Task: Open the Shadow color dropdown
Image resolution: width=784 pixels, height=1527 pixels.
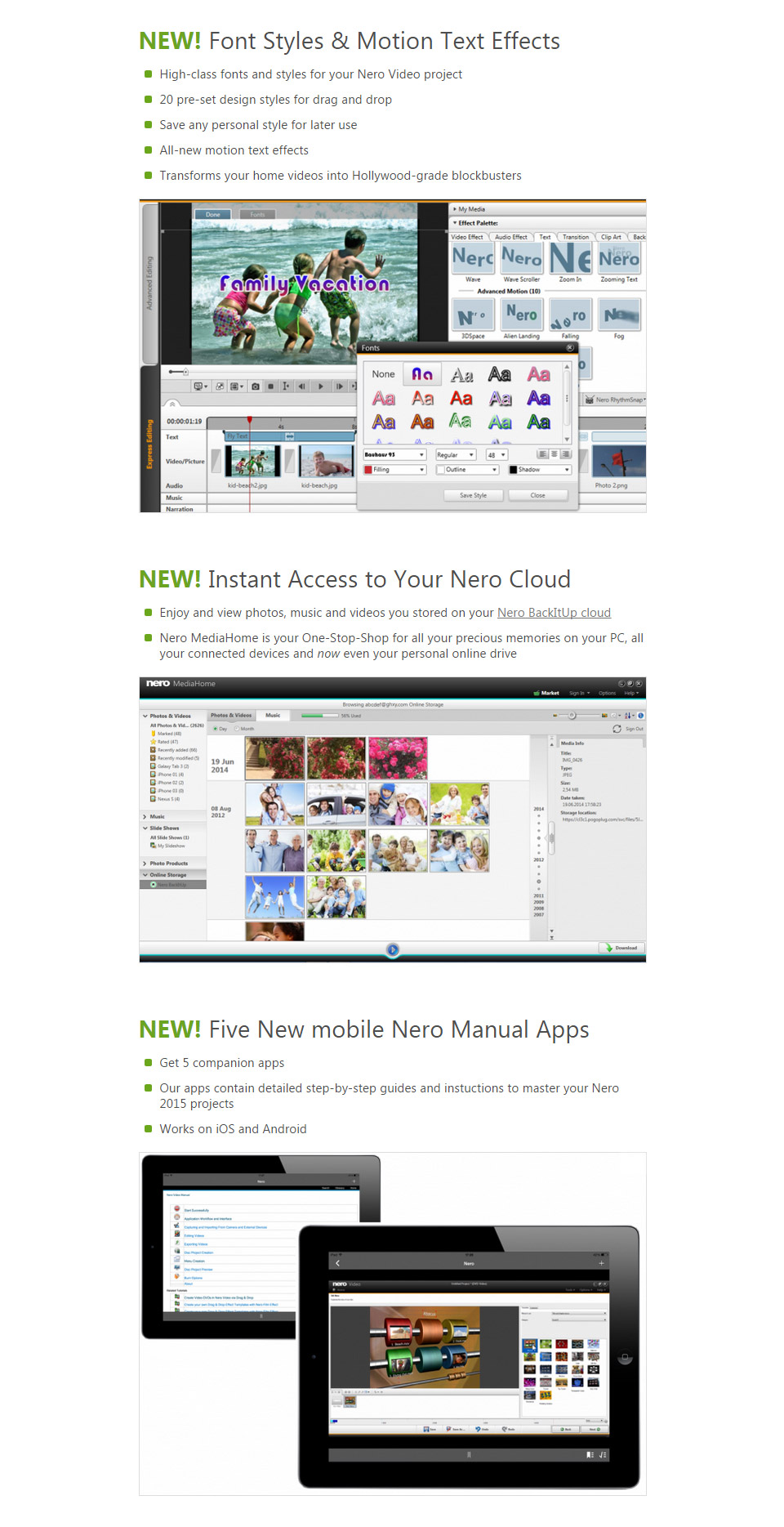Action: click(x=539, y=470)
